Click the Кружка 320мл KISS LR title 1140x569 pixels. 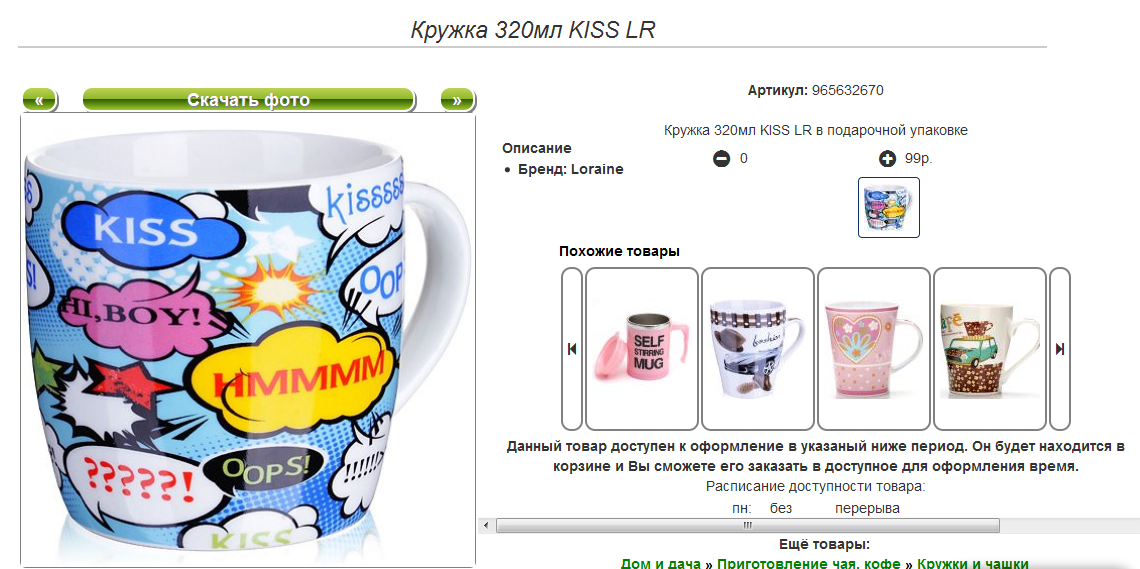(x=533, y=30)
